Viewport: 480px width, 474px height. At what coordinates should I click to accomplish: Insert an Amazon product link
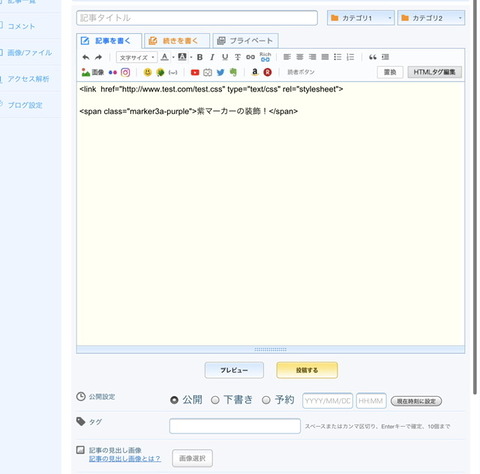(x=255, y=72)
